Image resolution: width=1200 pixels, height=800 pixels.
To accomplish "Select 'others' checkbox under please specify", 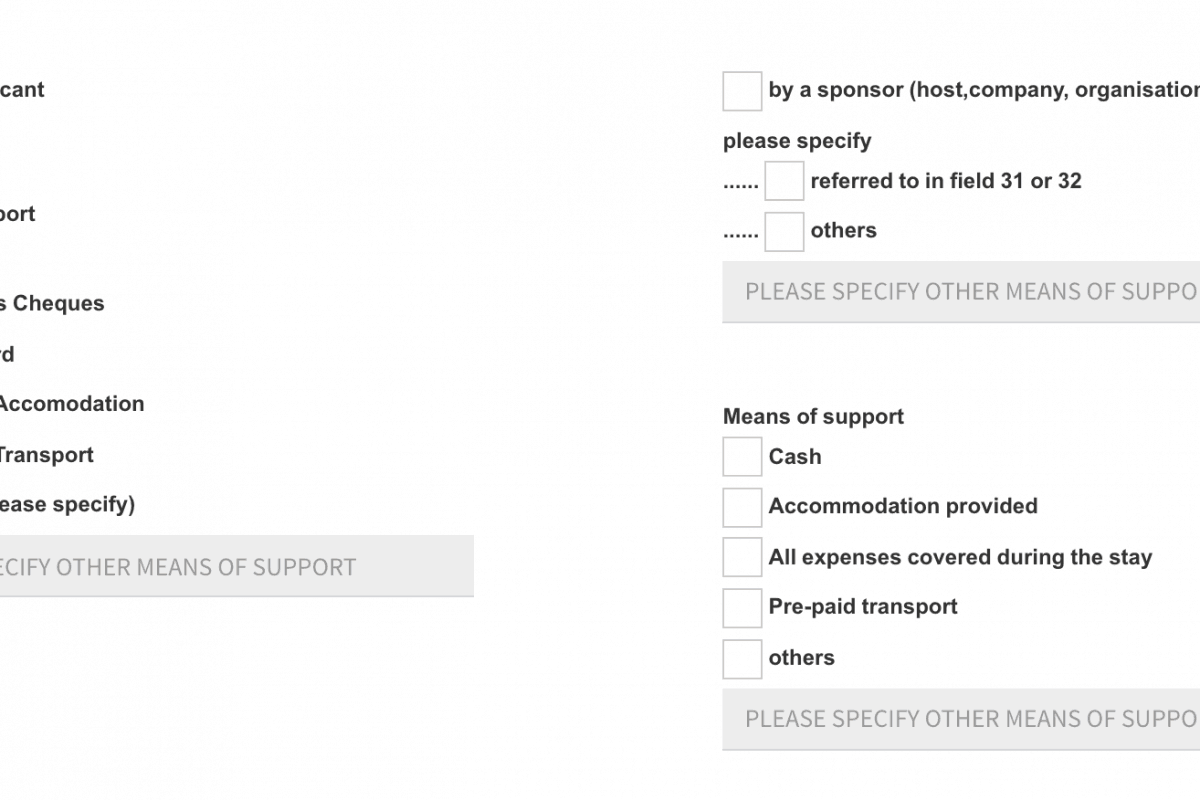I will tap(784, 231).
